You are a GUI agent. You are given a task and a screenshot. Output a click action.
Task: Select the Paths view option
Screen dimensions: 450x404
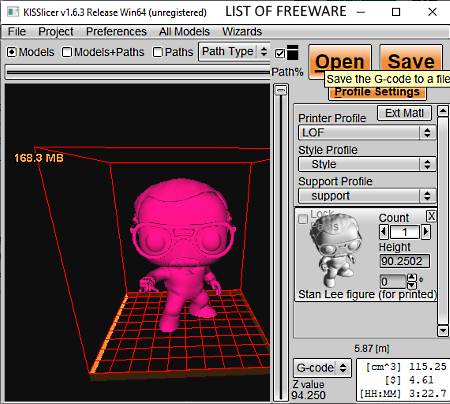tap(158, 52)
